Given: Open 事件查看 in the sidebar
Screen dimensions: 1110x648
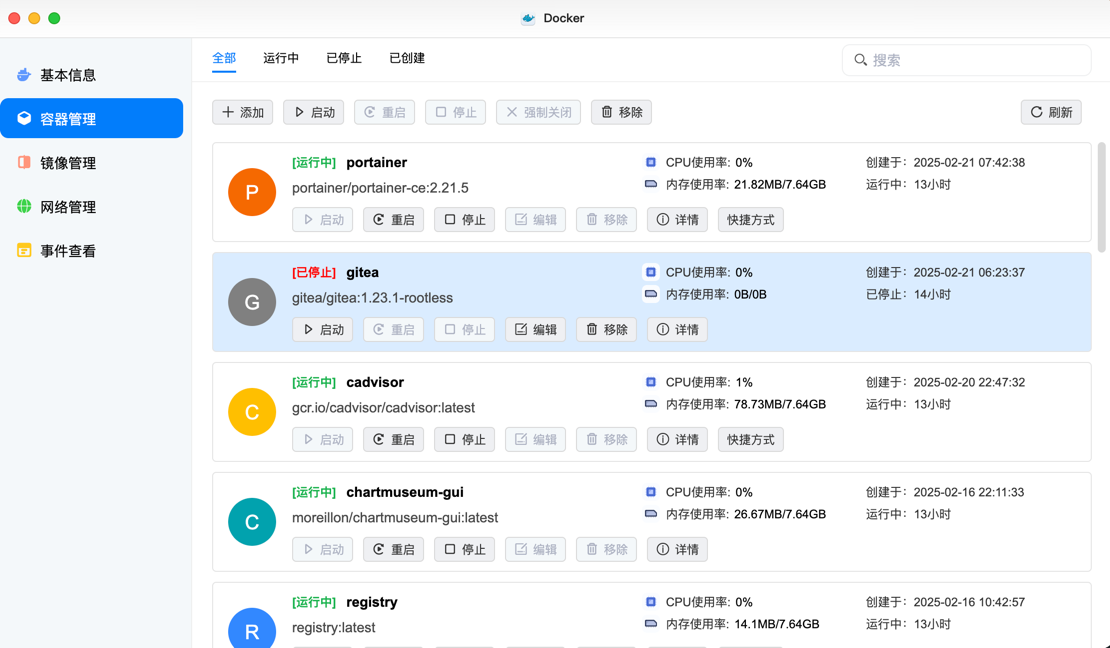Looking at the screenshot, I should pyautogui.click(x=91, y=251).
